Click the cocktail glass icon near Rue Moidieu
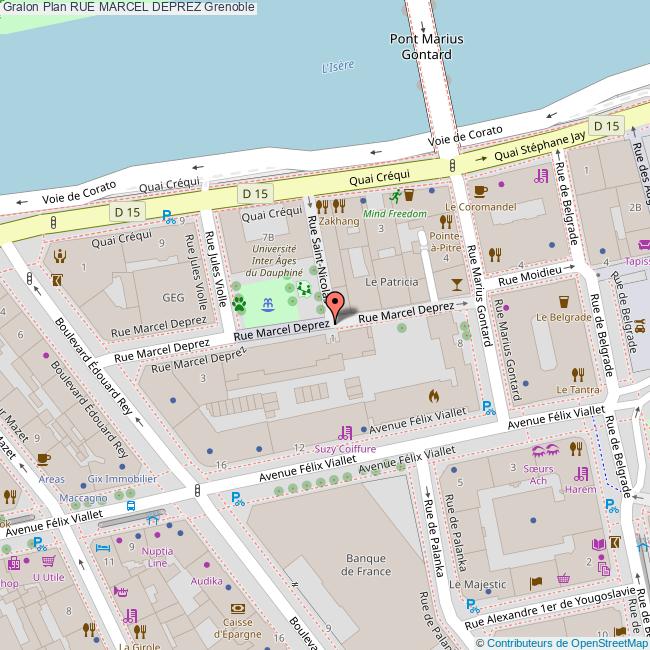650x650 pixels. (x=457, y=284)
